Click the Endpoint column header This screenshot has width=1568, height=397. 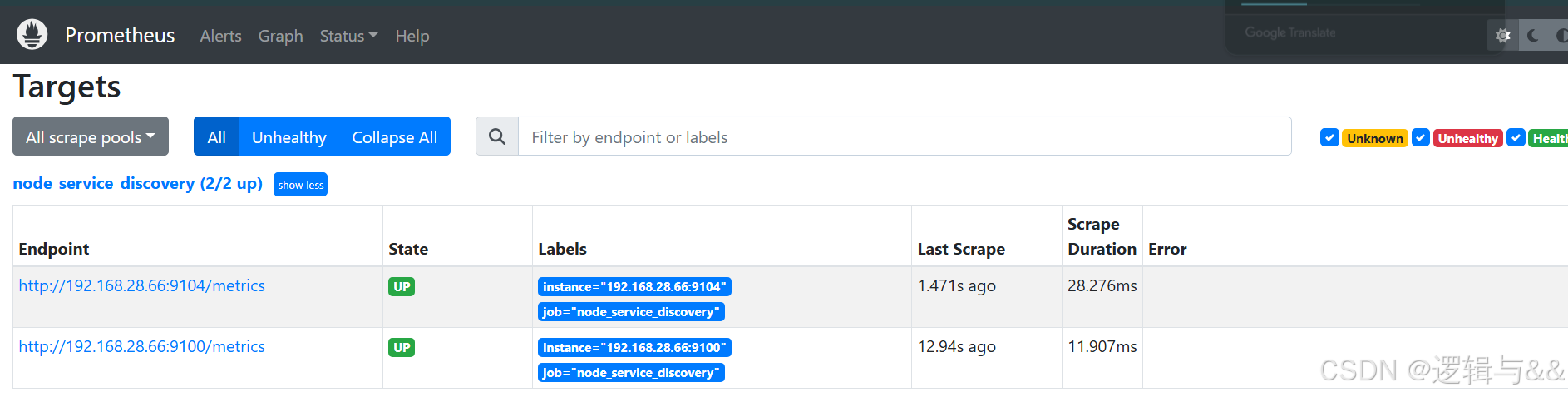[x=54, y=249]
